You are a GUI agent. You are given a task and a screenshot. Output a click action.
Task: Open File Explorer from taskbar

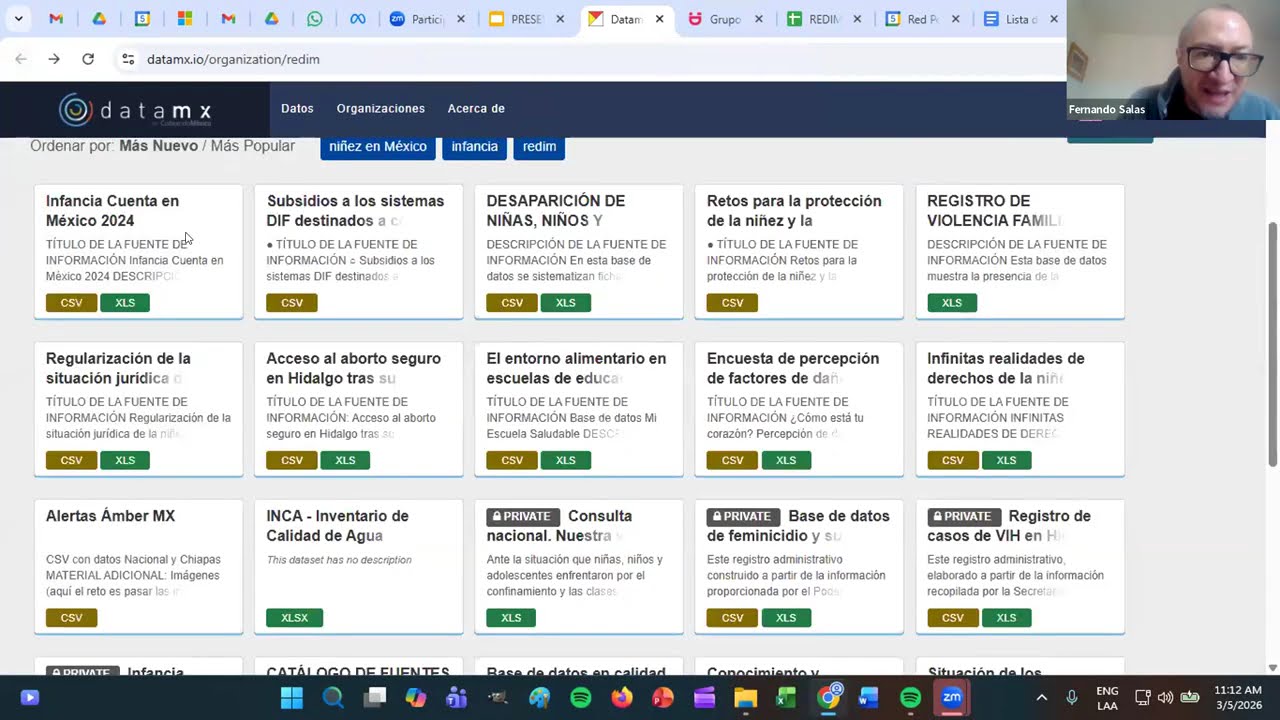(745, 697)
